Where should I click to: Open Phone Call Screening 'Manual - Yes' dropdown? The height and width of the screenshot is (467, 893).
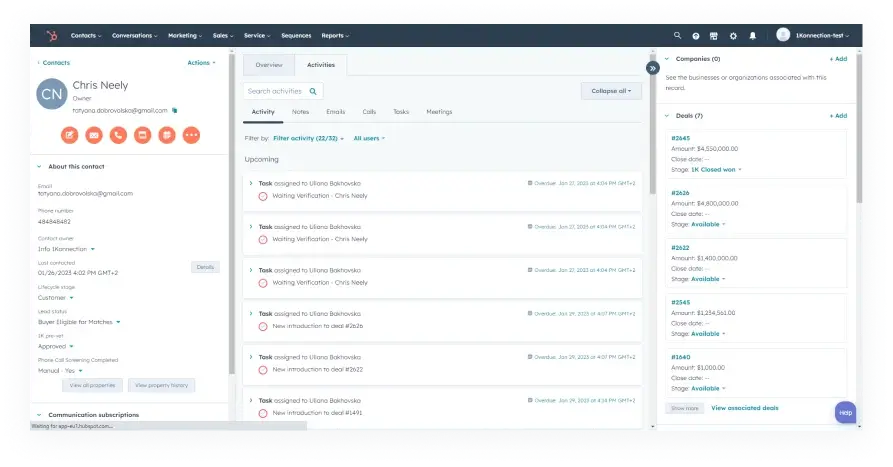click(x=60, y=371)
